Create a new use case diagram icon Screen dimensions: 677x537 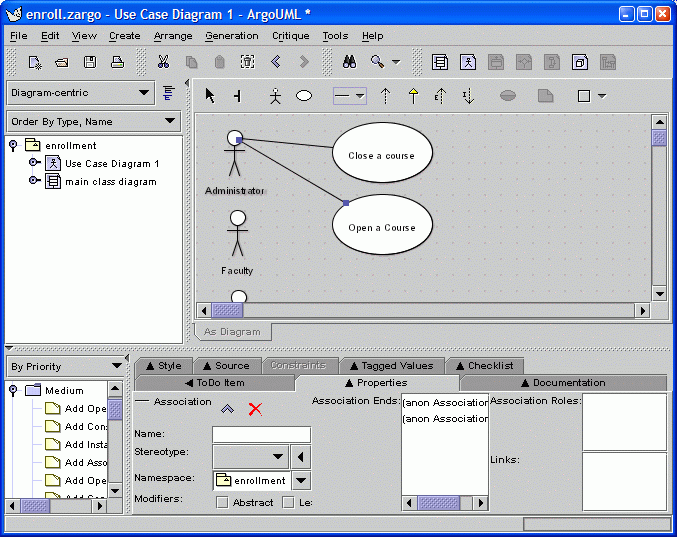[x=468, y=62]
